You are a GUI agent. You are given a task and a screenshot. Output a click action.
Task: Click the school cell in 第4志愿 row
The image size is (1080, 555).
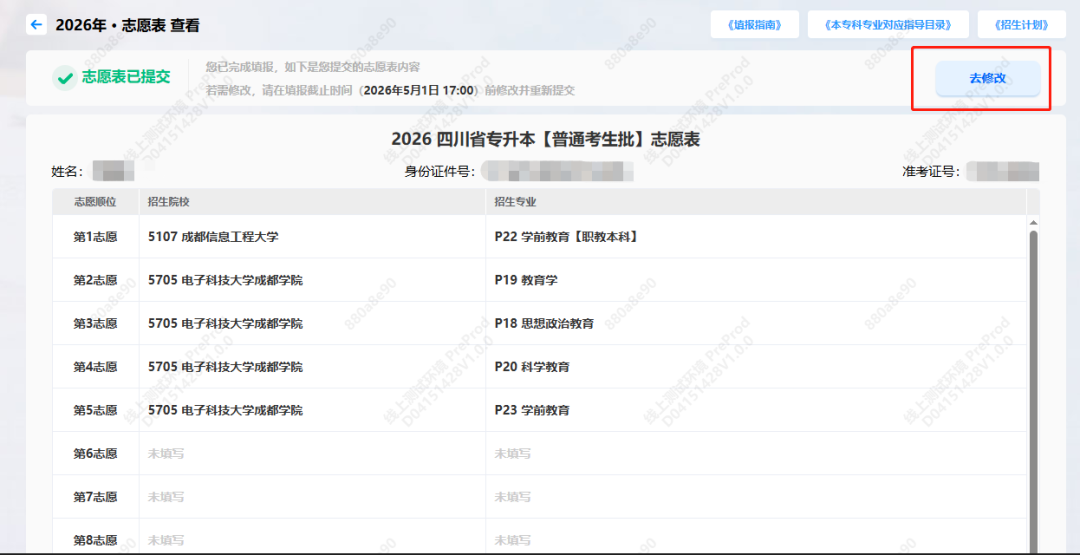pos(312,367)
